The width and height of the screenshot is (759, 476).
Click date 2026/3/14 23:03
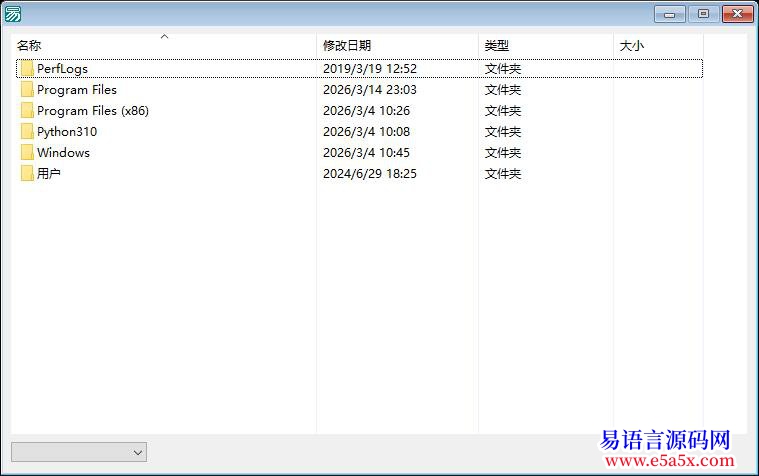tap(370, 90)
